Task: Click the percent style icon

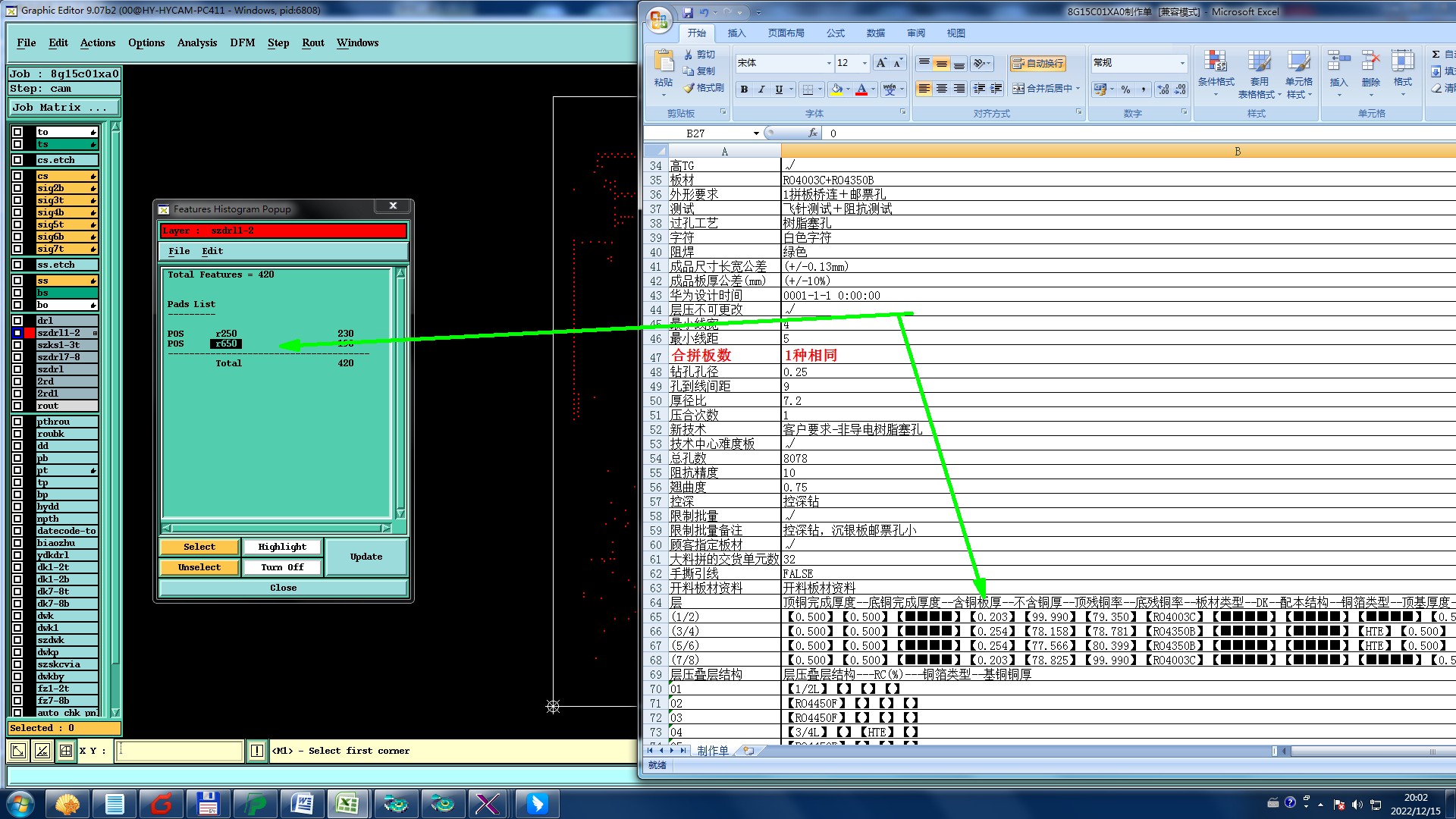Action: point(1125,89)
